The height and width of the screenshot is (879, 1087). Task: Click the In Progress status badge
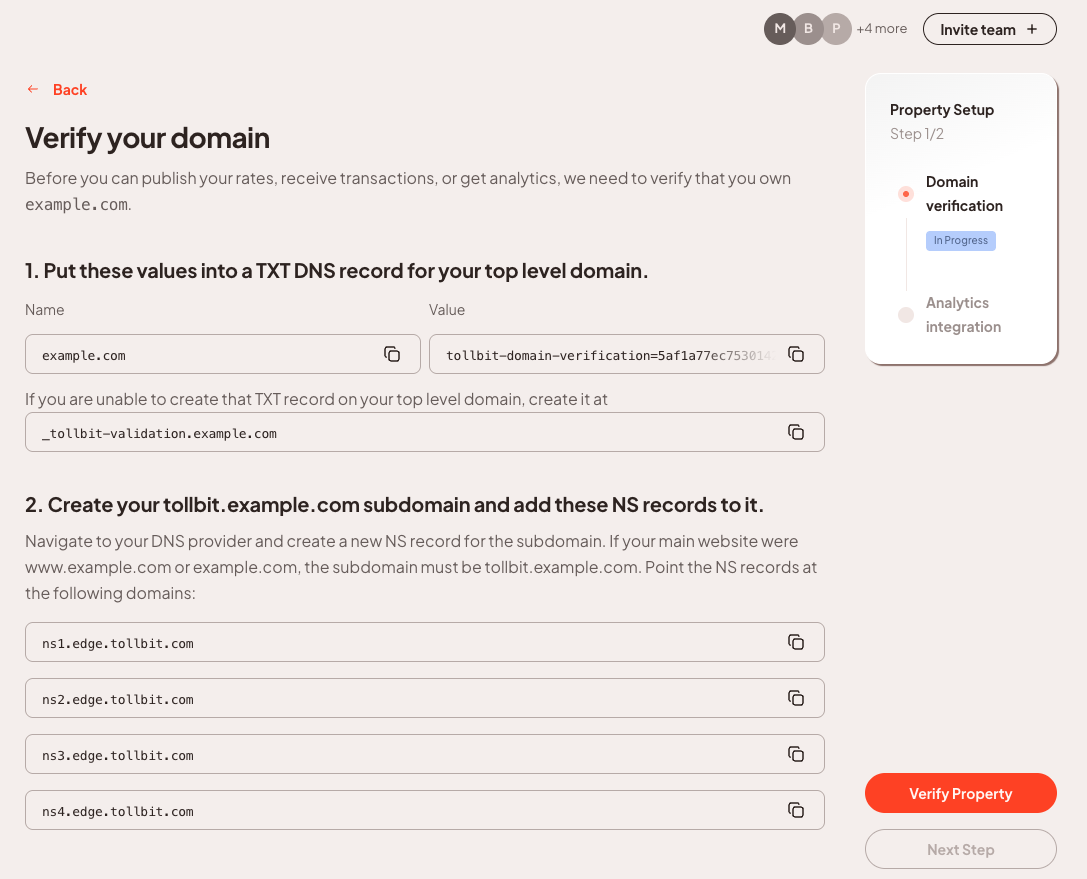coord(961,241)
